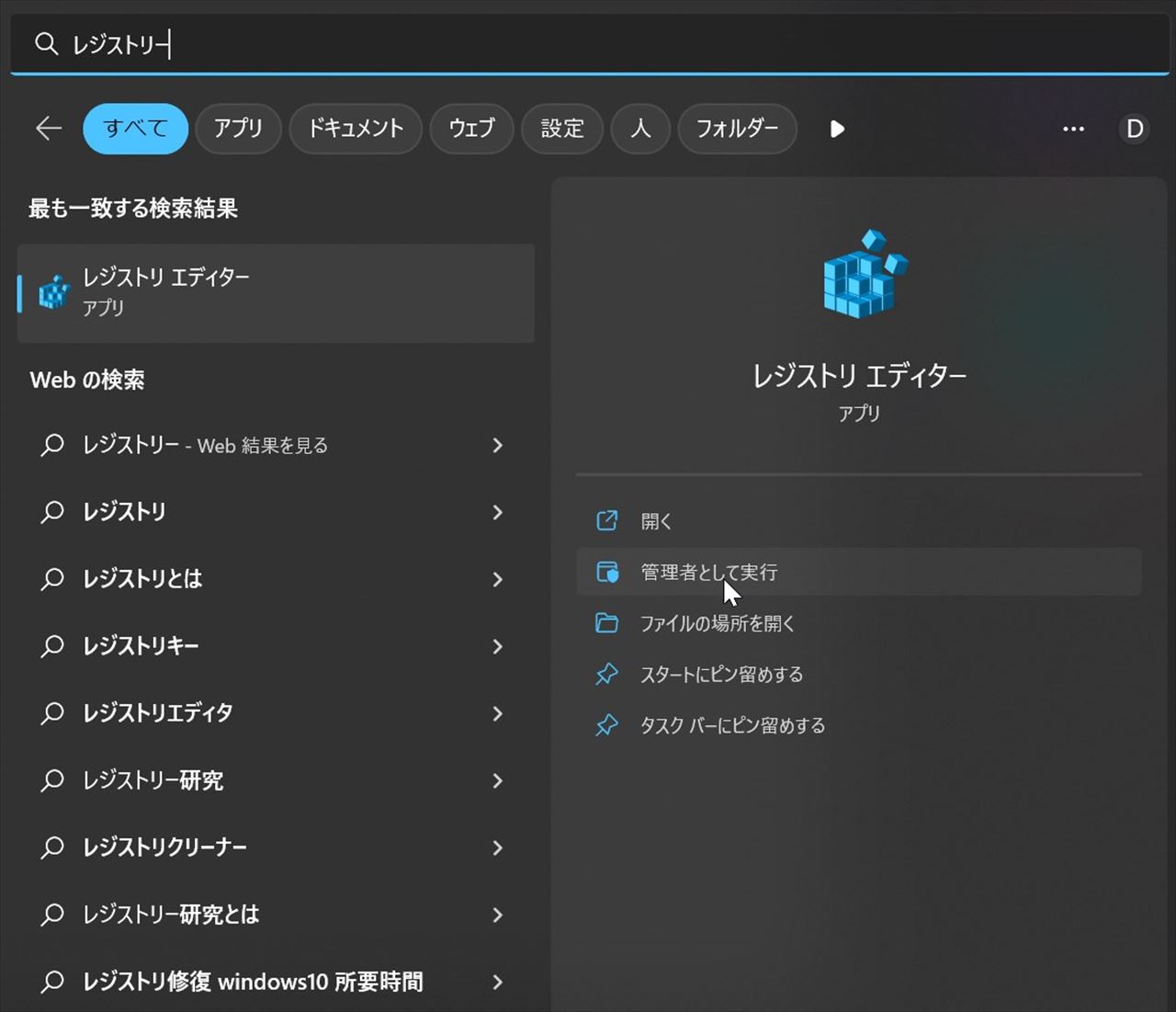This screenshot has height=1012, width=1176.
Task: Expand chevron for レジストリ修復 windows10 suggestion
Action: pos(498,982)
